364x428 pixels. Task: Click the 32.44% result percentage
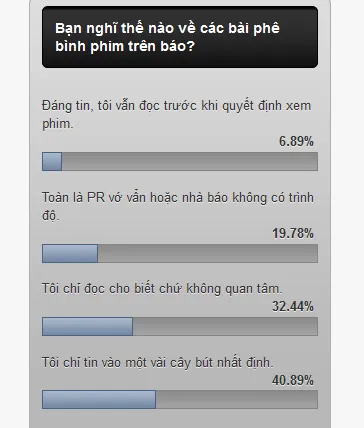coord(293,306)
